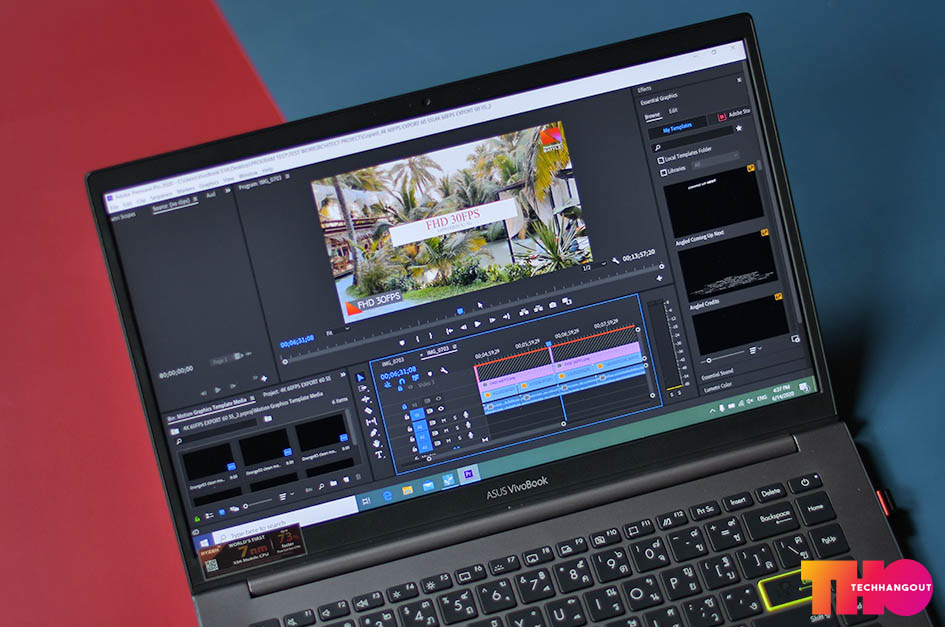This screenshot has width=945, height=627.
Task: Open Premiere Pro from Windows taskbar
Action: [468, 474]
